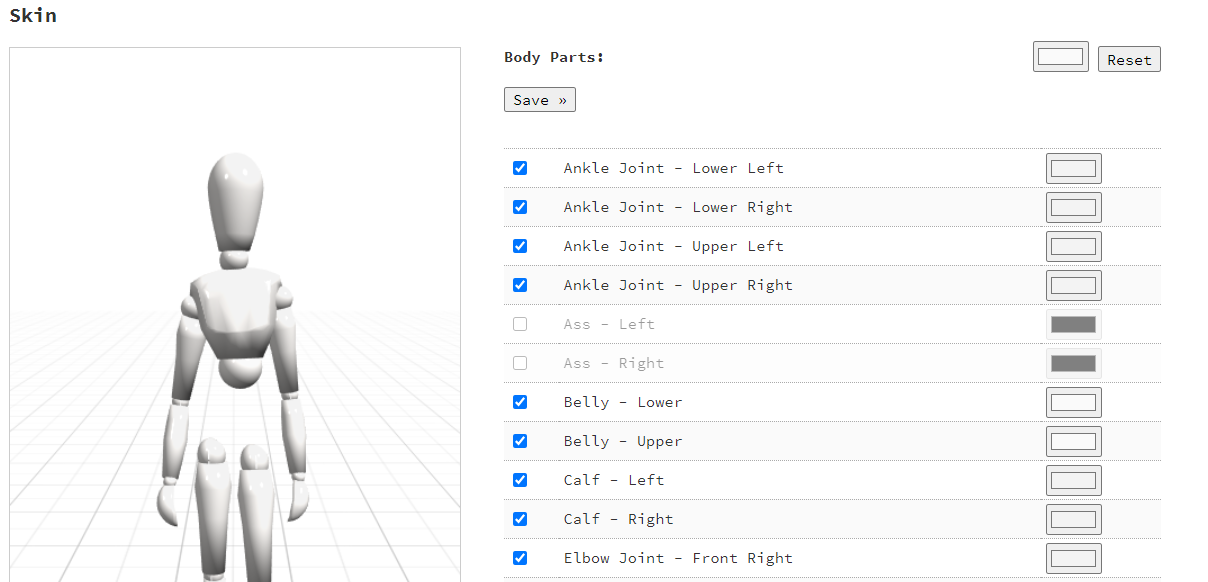This screenshot has height=582, width=1208.
Task: Enable the Ass - Right checkbox
Action: click(x=520, y=363)
